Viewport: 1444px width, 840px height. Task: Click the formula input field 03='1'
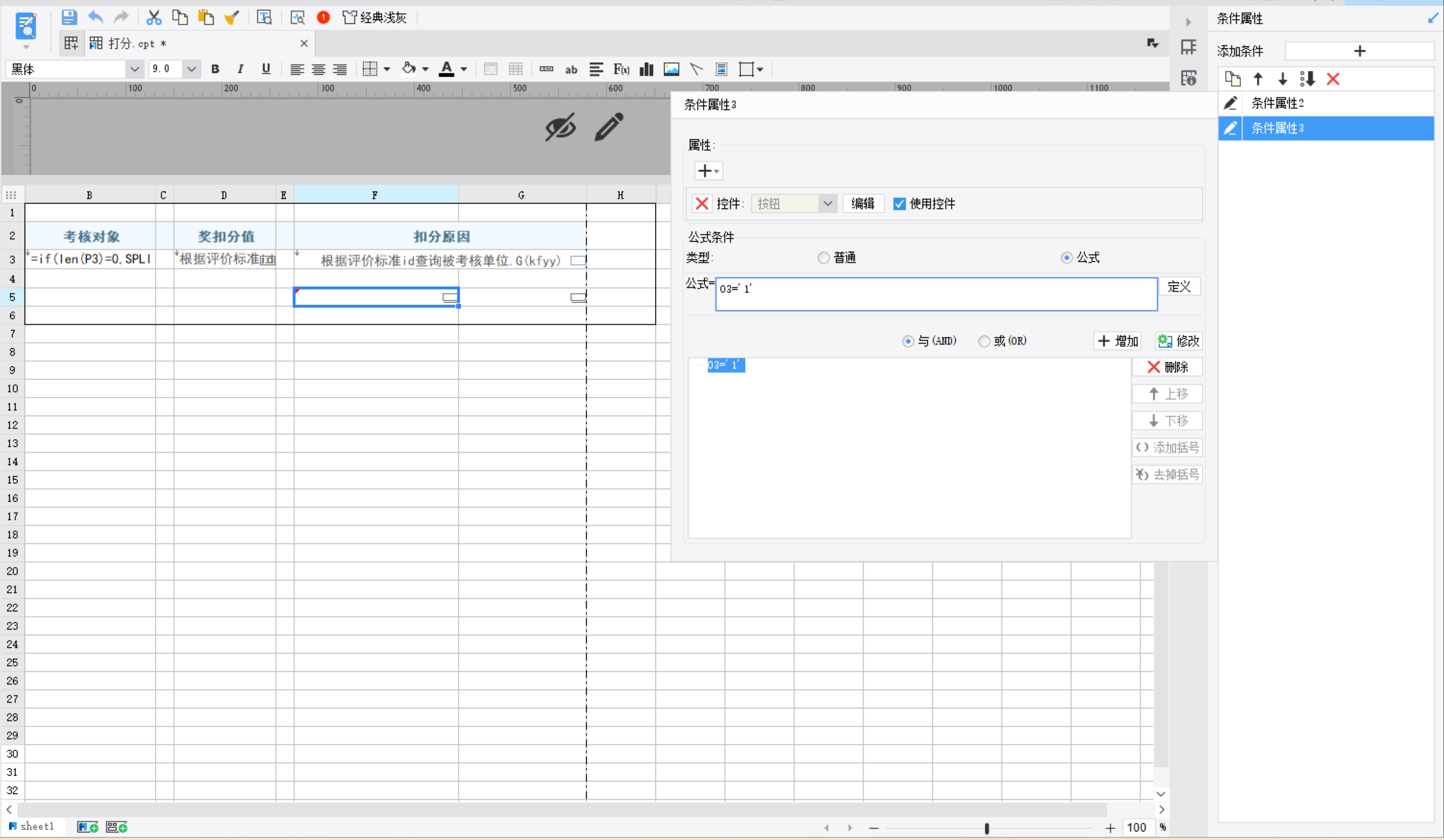pos(936,294)
